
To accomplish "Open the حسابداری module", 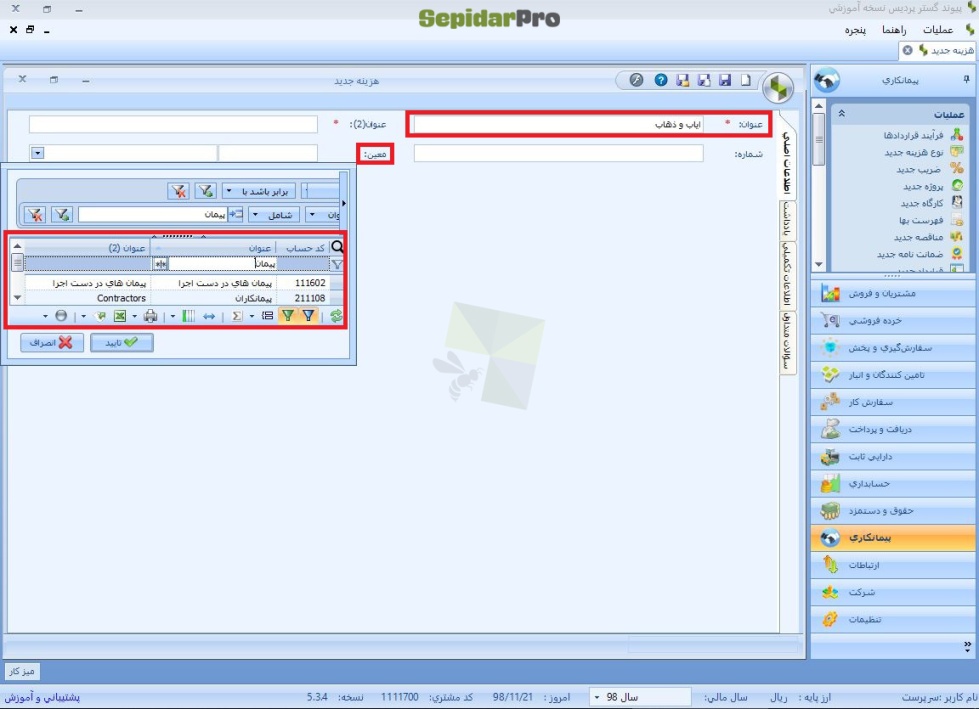I will tap(893, 484).
